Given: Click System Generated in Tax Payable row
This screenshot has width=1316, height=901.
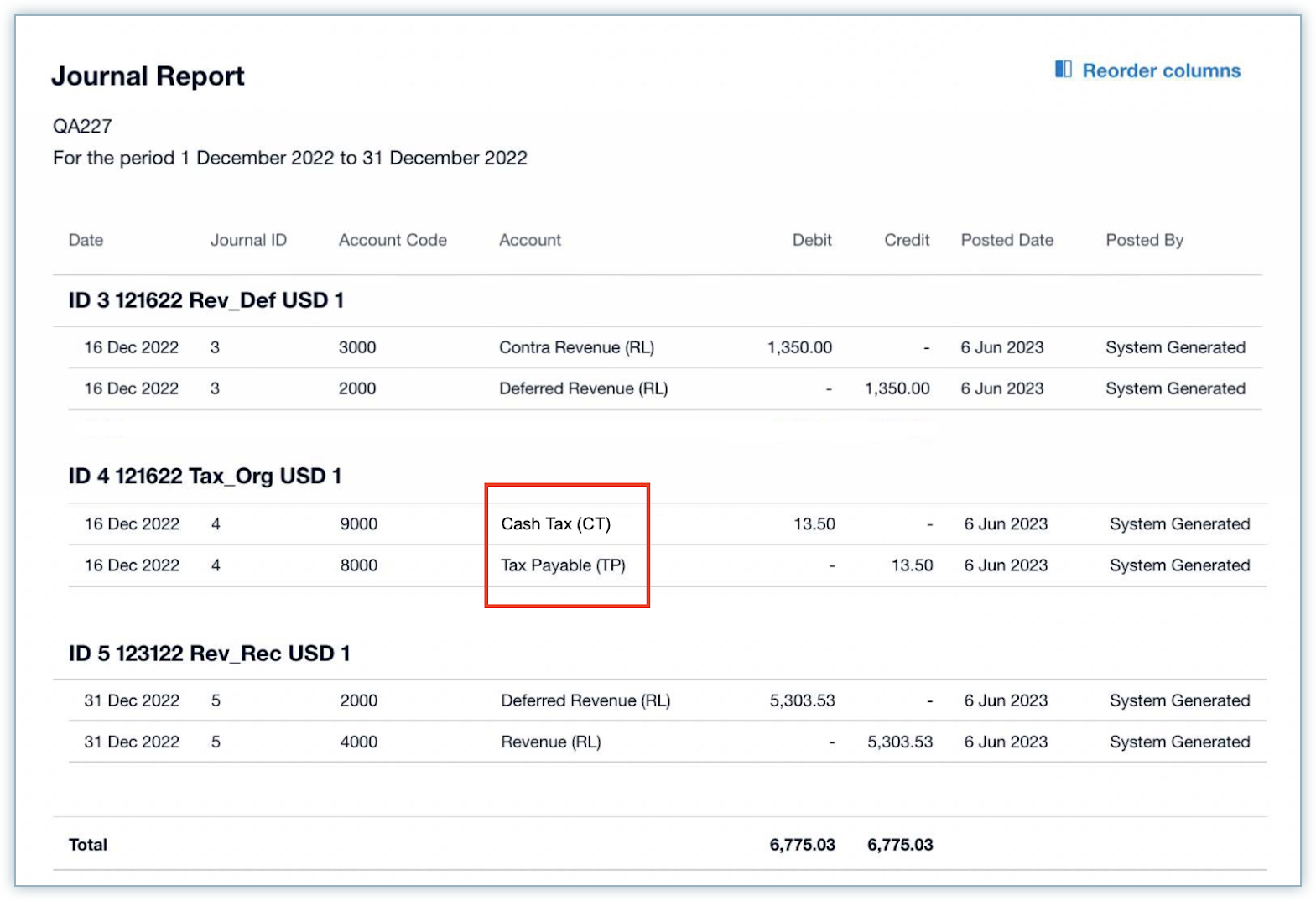Looking at the screenshot, I should coord(1179,565).
